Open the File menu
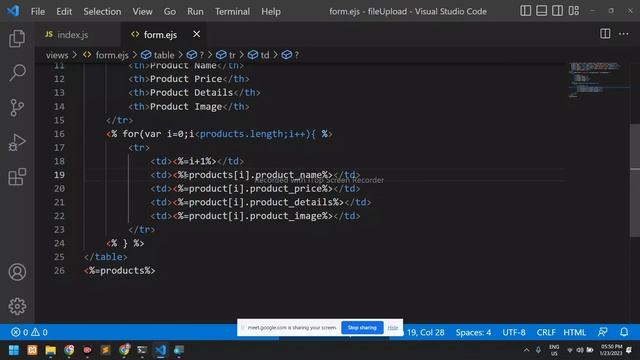 tap(38, 11)
